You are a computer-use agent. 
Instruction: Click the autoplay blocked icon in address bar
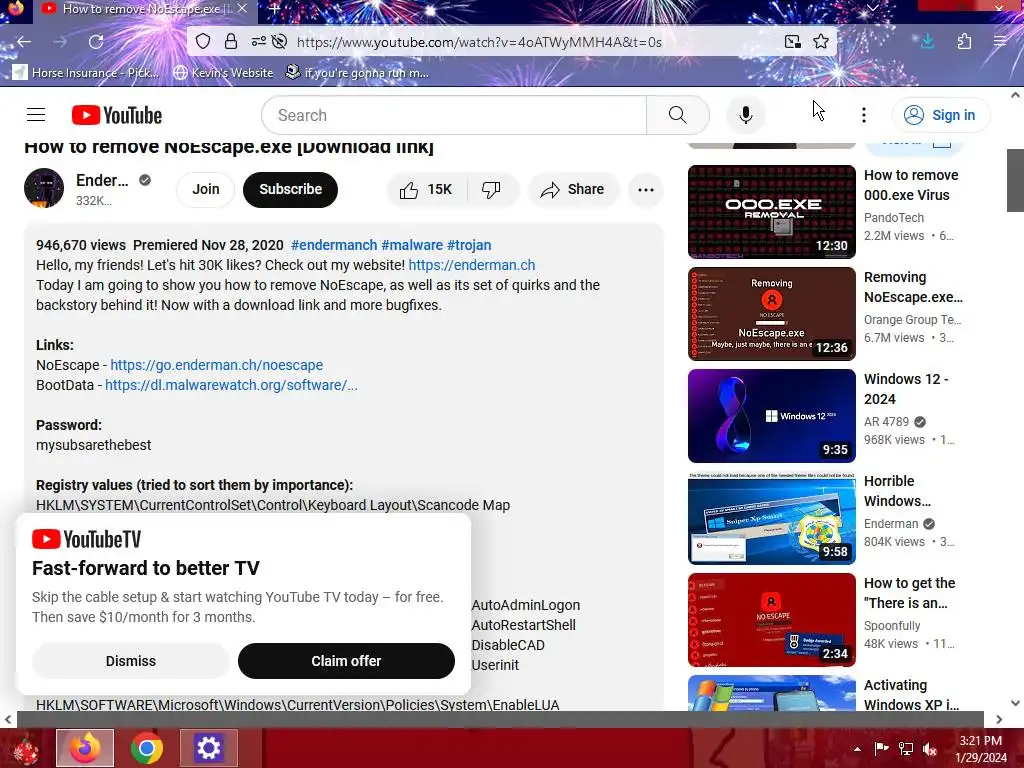pos(280,42)
